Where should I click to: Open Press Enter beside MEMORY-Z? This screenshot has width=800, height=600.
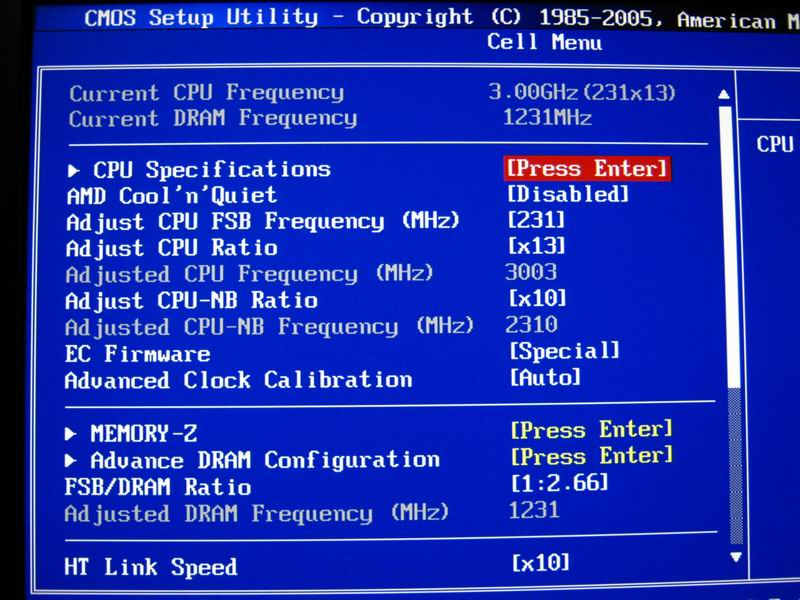click(x=592, y=430)
